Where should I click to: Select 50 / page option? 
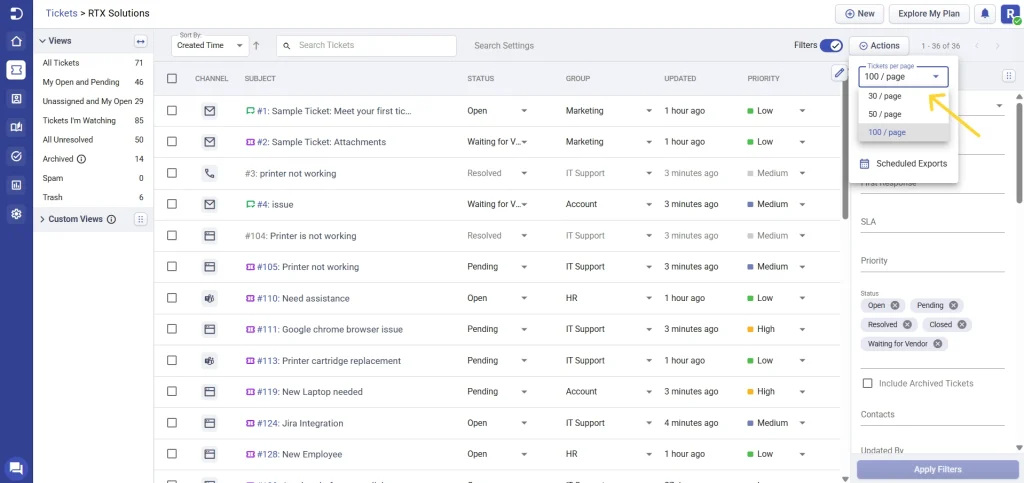tap(903, 114)
